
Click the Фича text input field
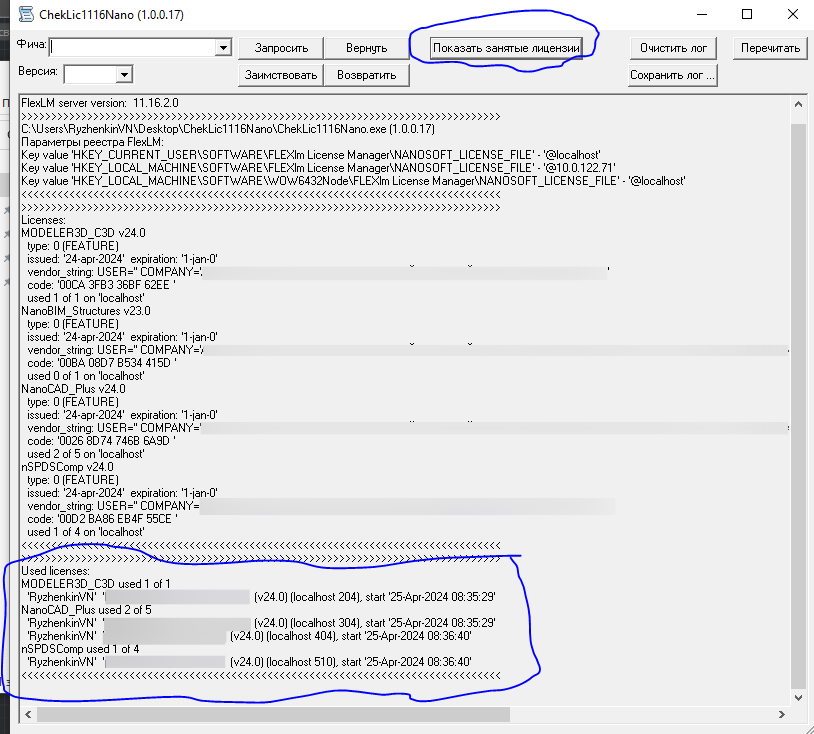click(x=132, y=47)
